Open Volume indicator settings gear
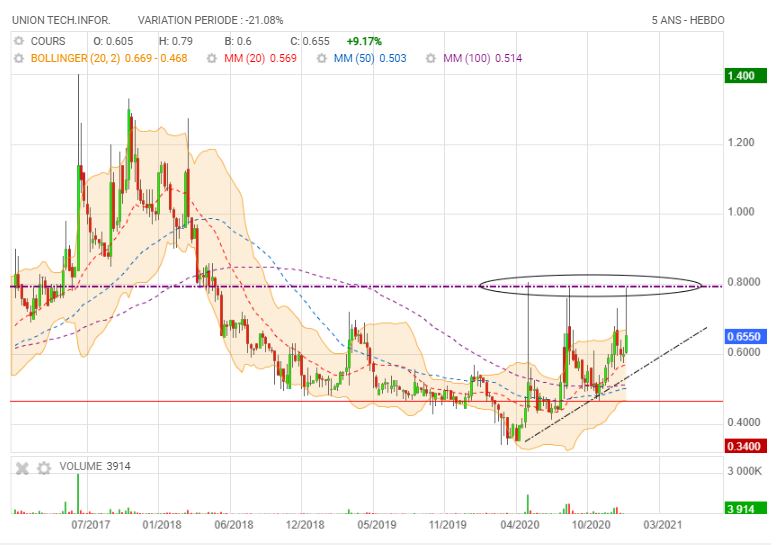 pyautogui.click(x=44, y=468)
